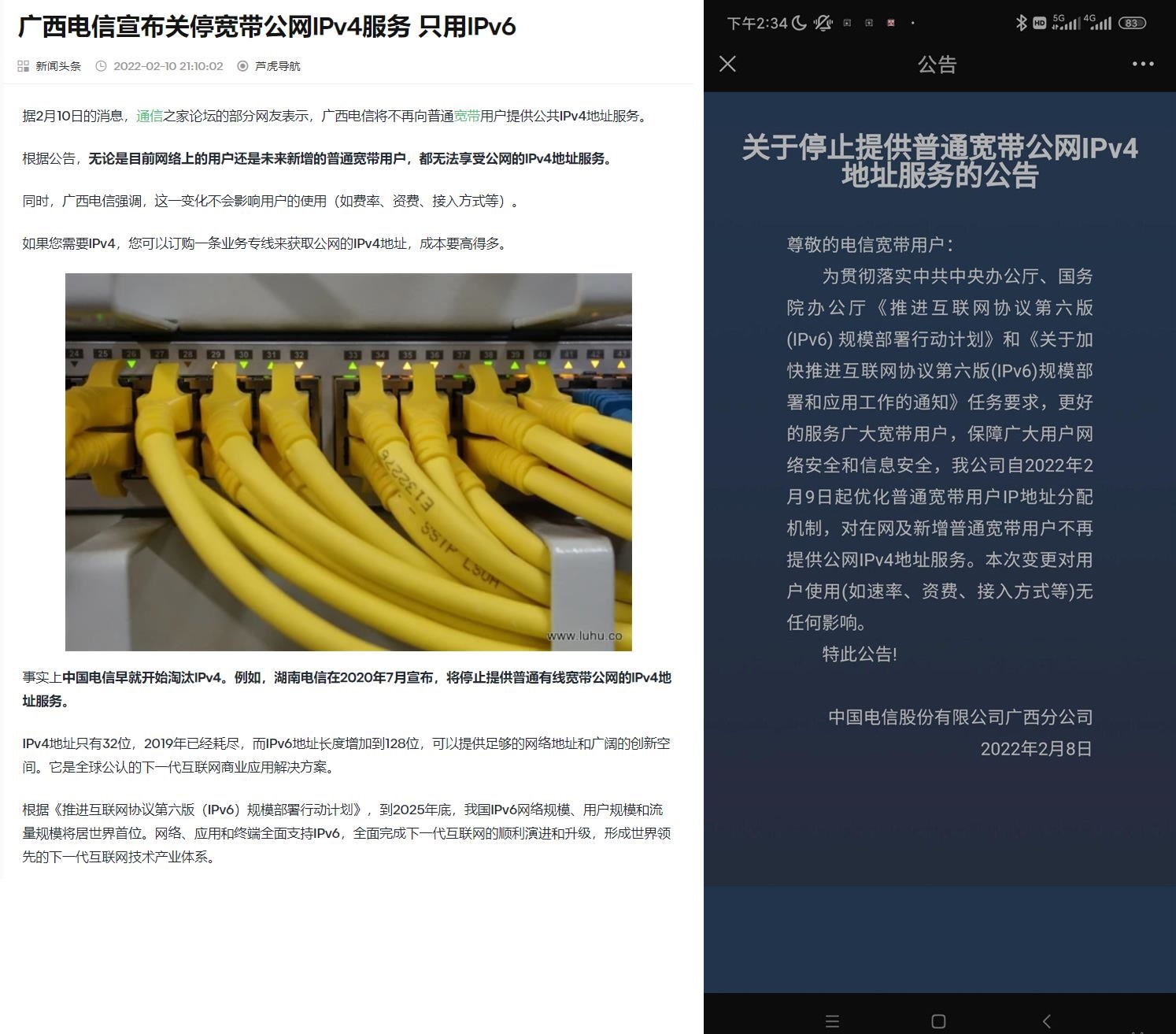Image resolution: width=1176 pixels, height=1034 pixels.
Task: Click the 公告 page title
Action: (x=937, y=65)
